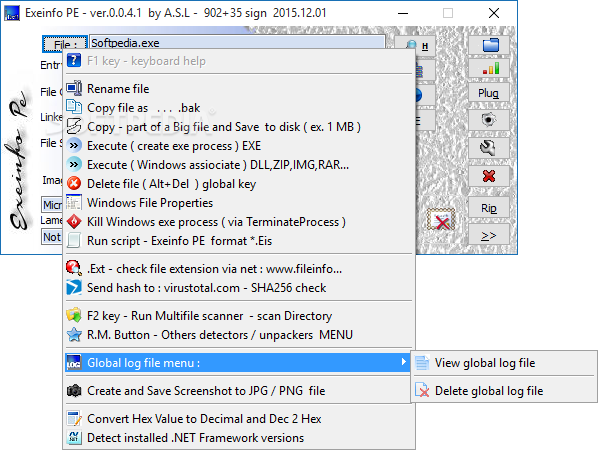Image resolution: width=598 pixels, height=450 pixels.
Task: Open the Plug button
Action: tap(489, 93)
